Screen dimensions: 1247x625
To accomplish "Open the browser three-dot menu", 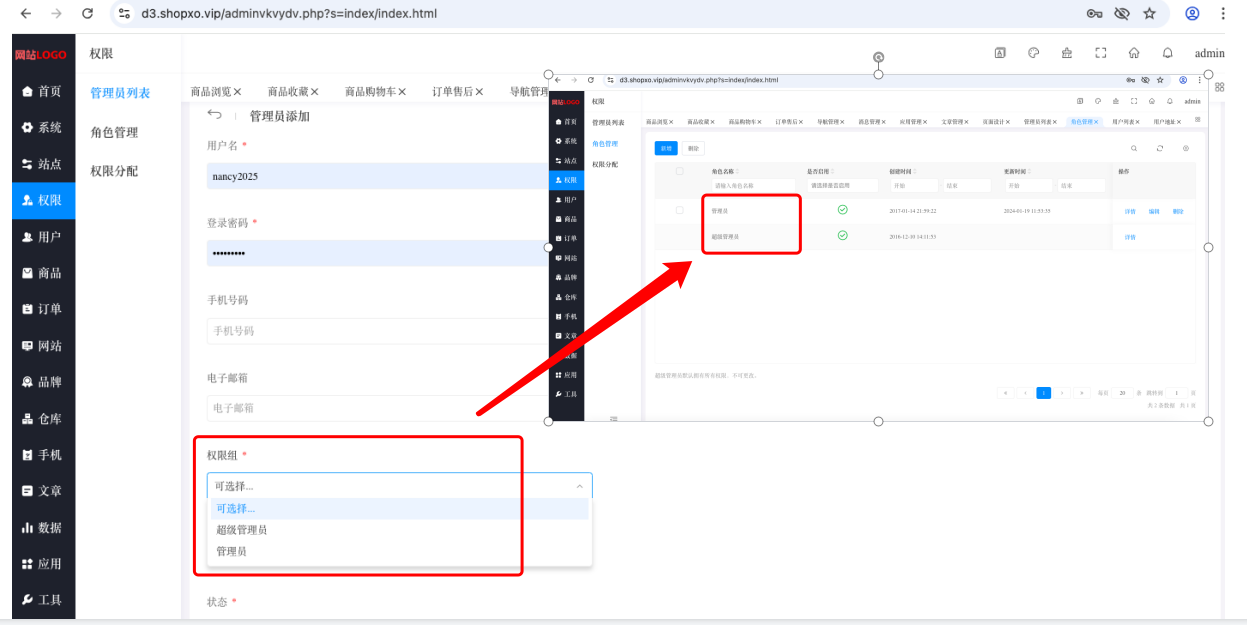I will point(1223,14).
